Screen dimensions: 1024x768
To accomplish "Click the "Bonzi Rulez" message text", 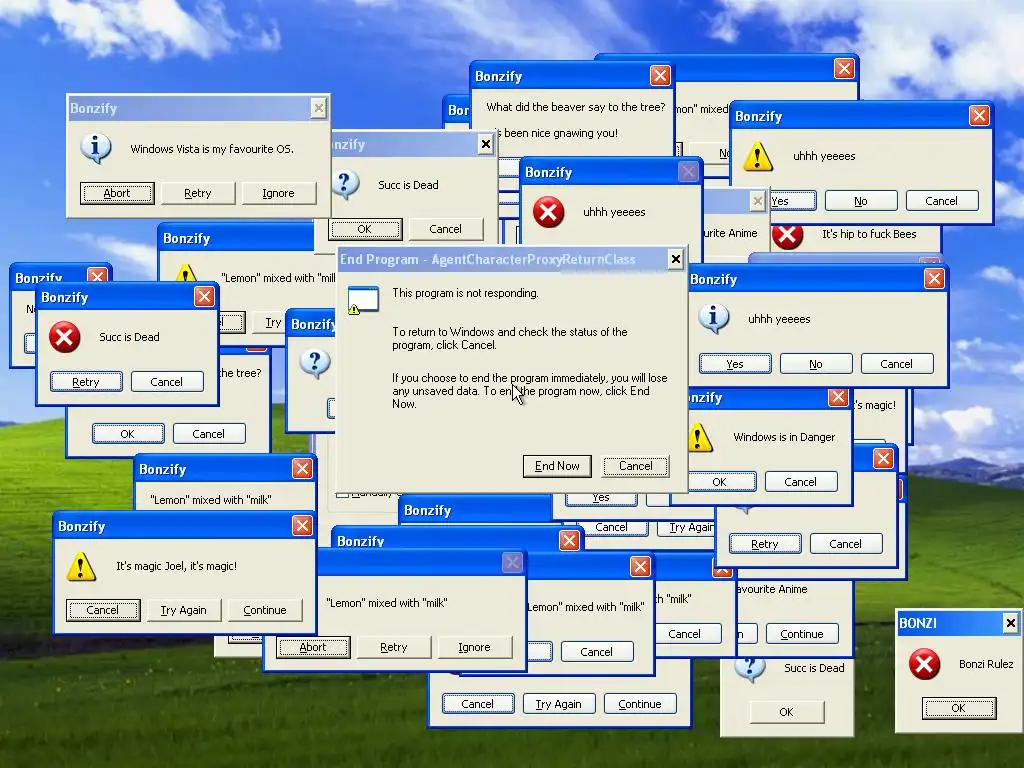I will point(986,664).
